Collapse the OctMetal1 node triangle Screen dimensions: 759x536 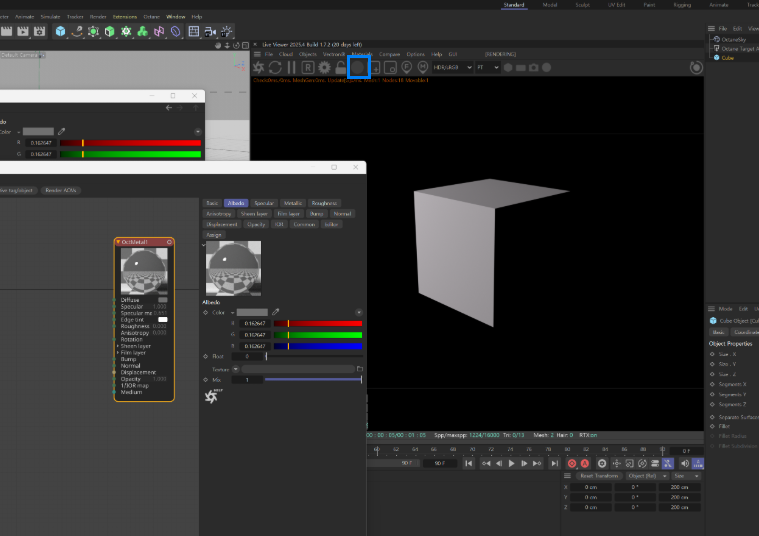coord(118,241)
